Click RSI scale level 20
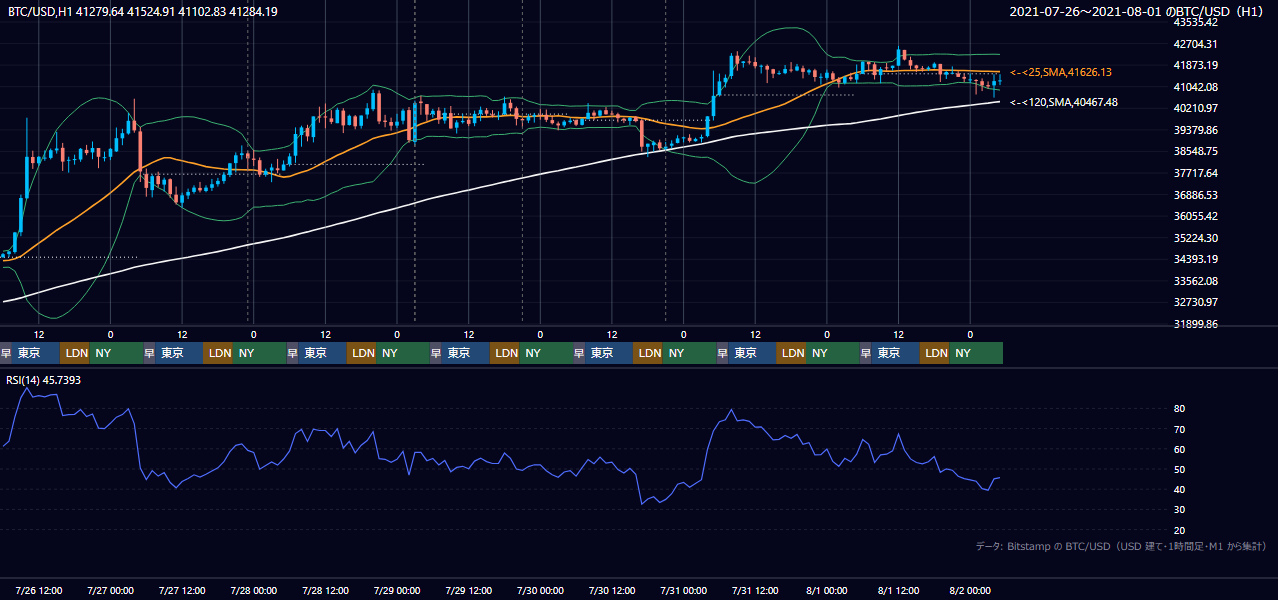Viewport: 1278px width, 600px height. pos(1179,530)
